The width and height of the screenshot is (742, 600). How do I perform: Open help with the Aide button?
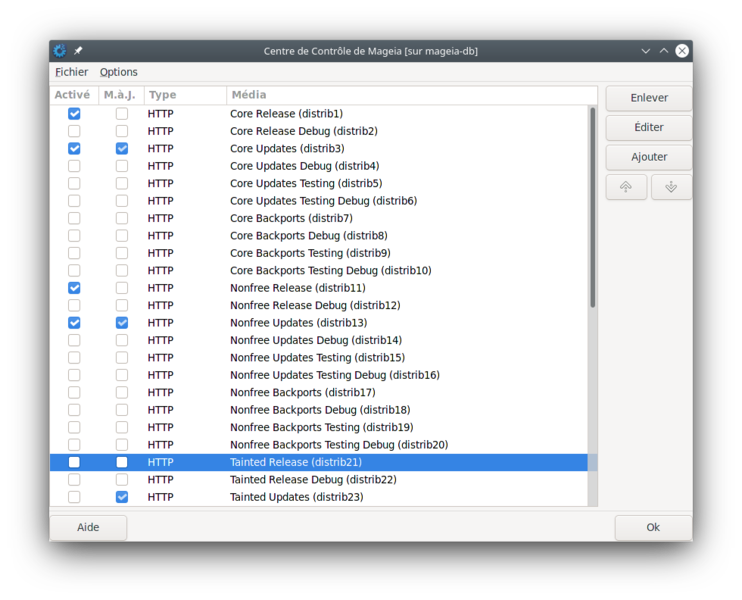click(88, 527)
